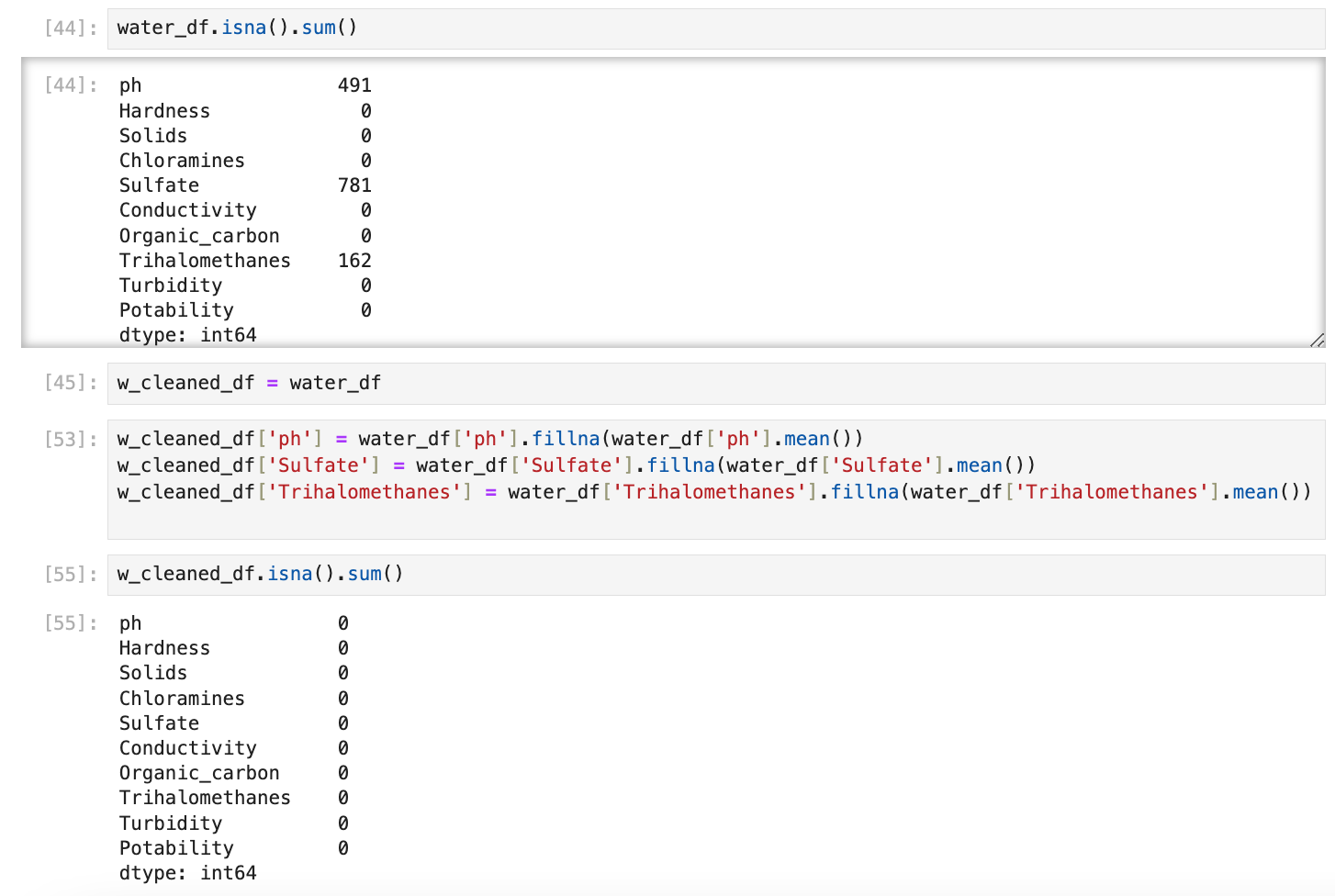The image size is (1335, 896).
Task: Click 'dtype: int64' in the first output
Action: [187, 335]
